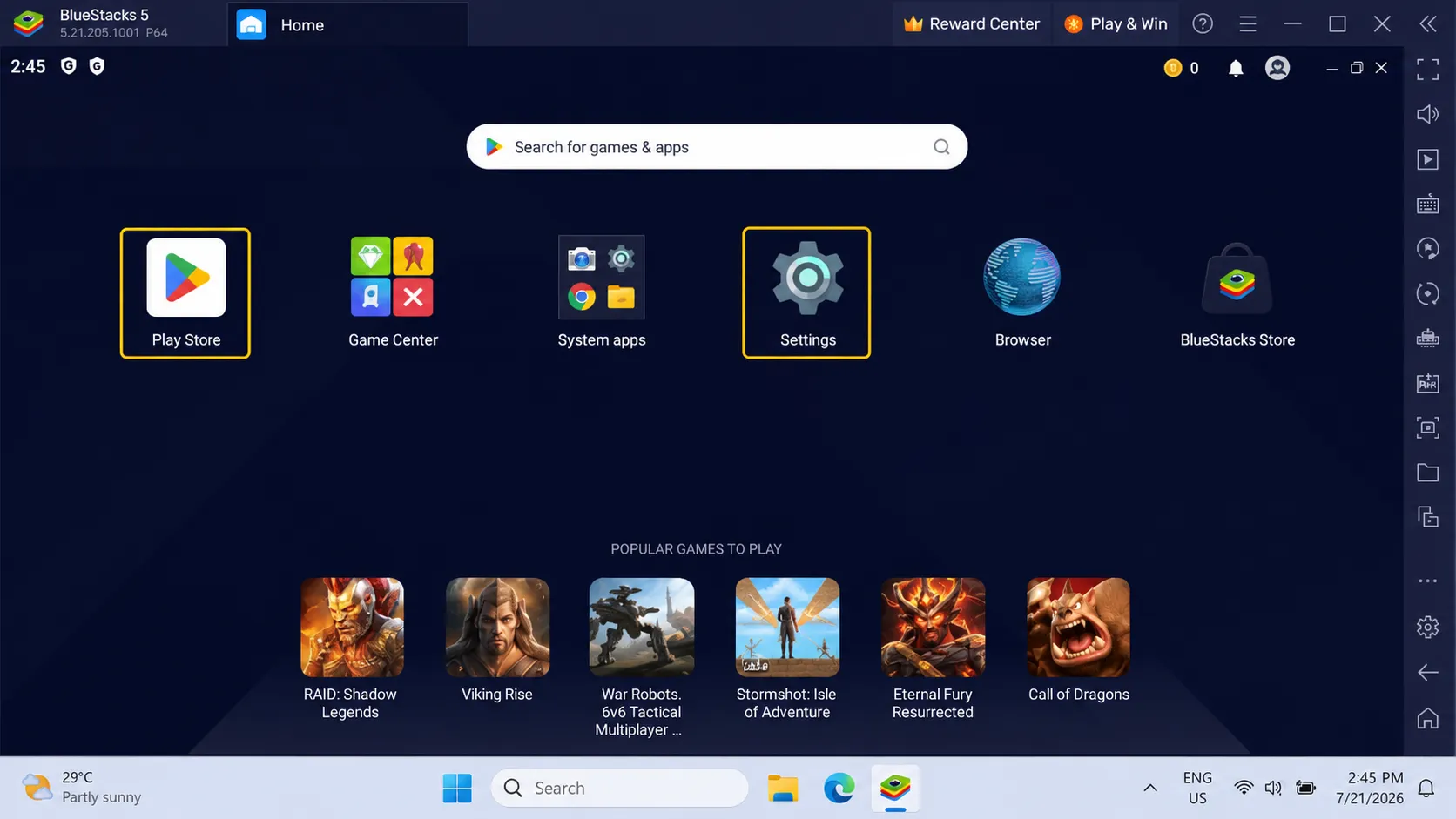Take a screenshot with sidebar icon

[x=1427, y=427]
